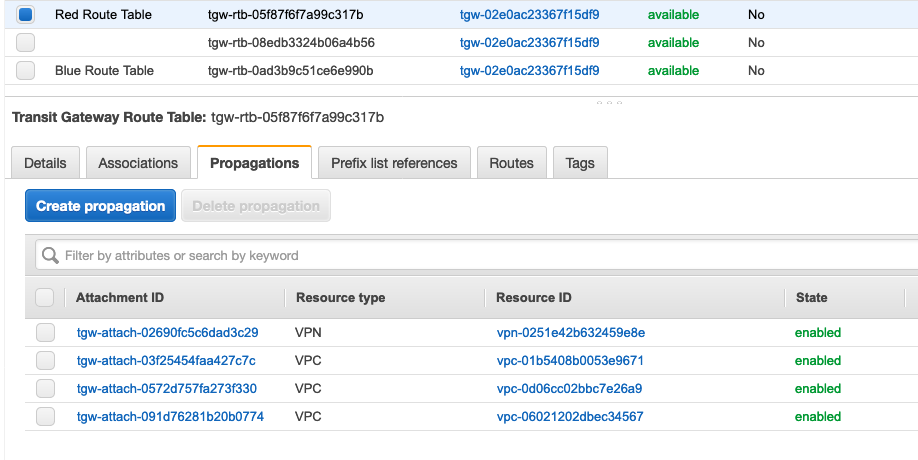Image resolution: width=918 pixels, height=460 pixels.
Task: Uncheck the Red Route Table checkbox
Action: click(x=26, y=15)
